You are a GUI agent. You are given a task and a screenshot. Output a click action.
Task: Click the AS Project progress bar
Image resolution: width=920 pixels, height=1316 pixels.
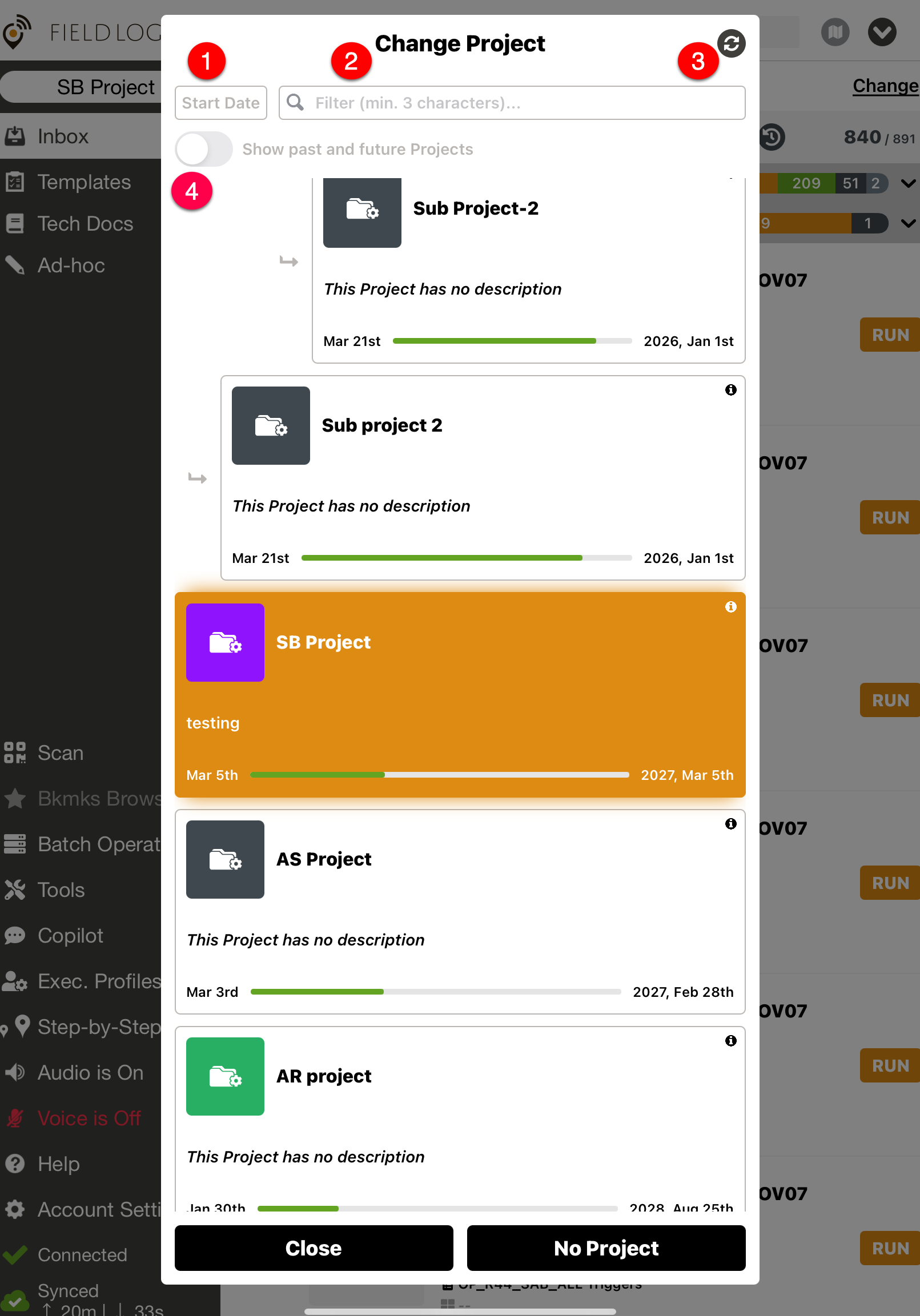click(436, 992)
